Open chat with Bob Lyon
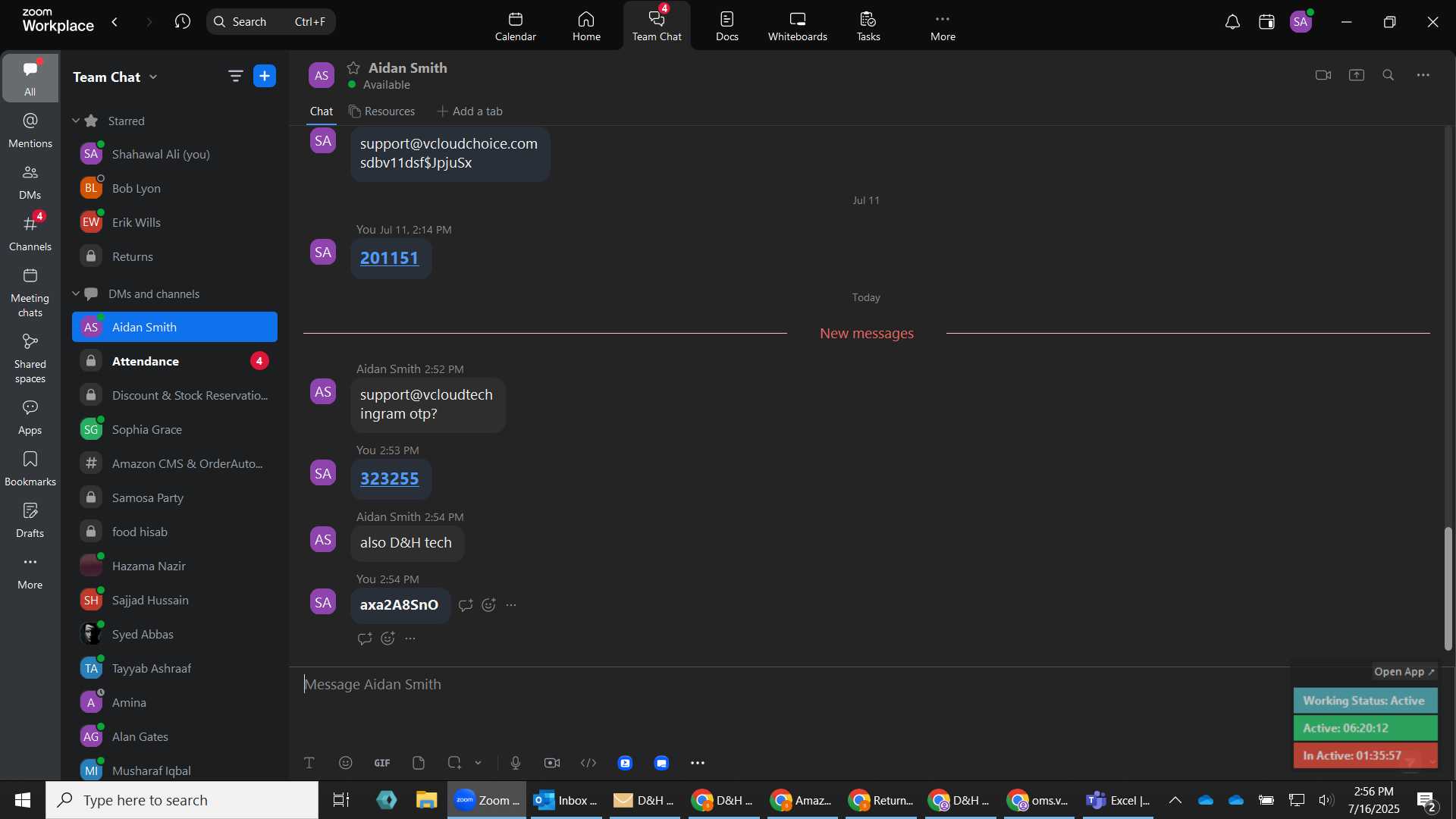 pyautogui.click(x=174, y=188)
